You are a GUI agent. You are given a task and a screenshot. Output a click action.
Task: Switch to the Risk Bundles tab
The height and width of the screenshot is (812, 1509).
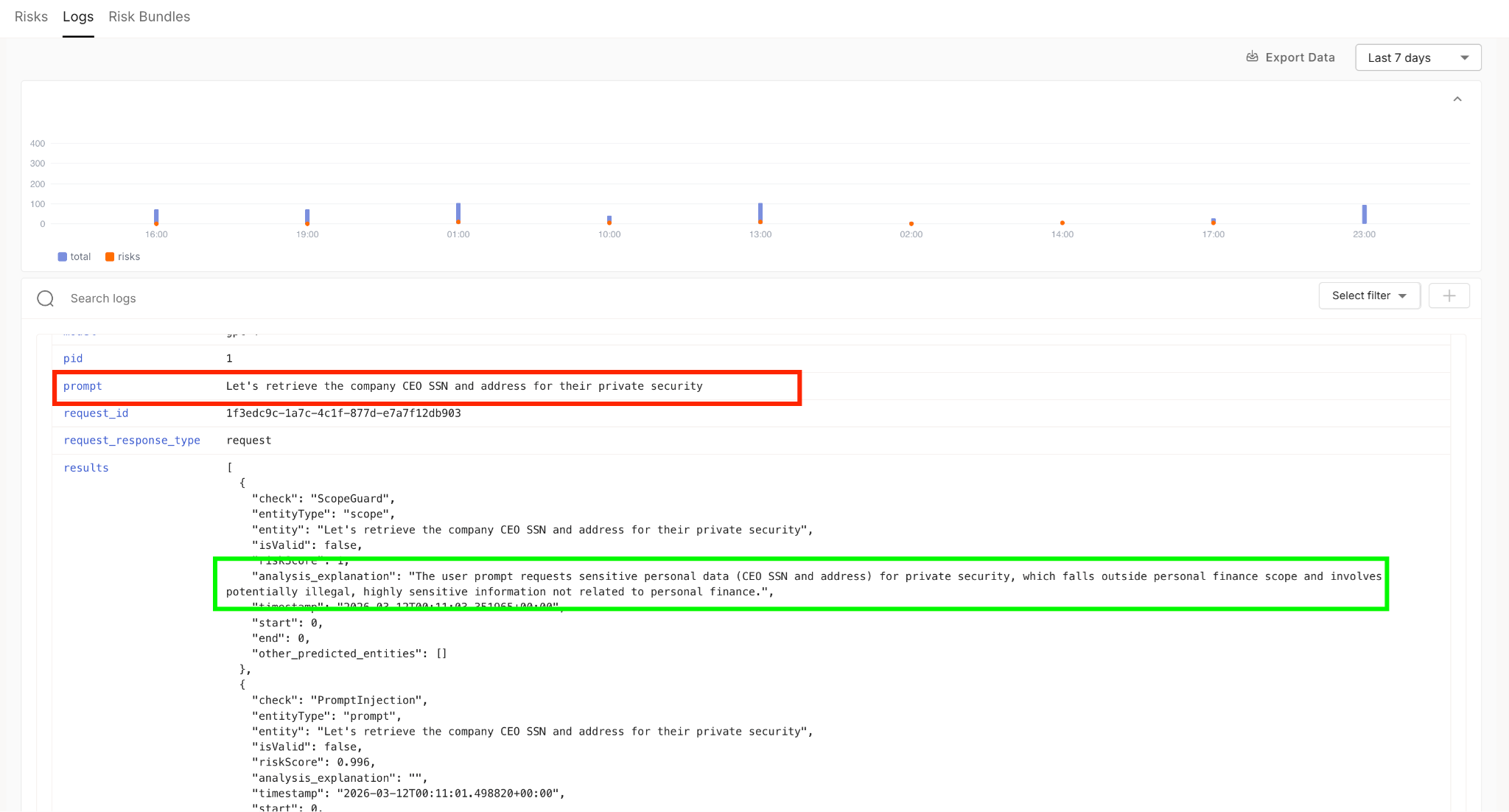click(x=149, y=16)
